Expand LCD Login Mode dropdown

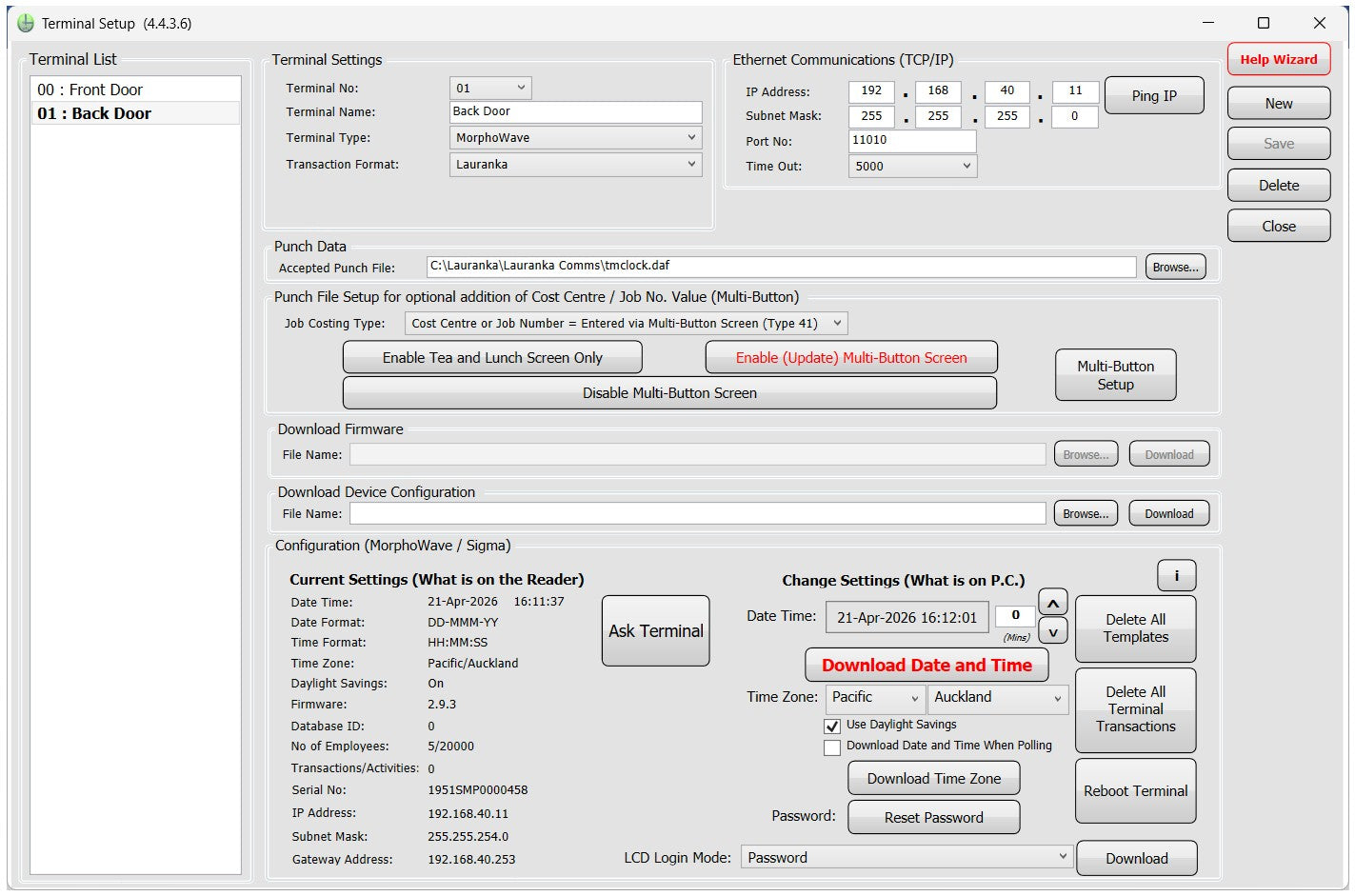[907, 858]
